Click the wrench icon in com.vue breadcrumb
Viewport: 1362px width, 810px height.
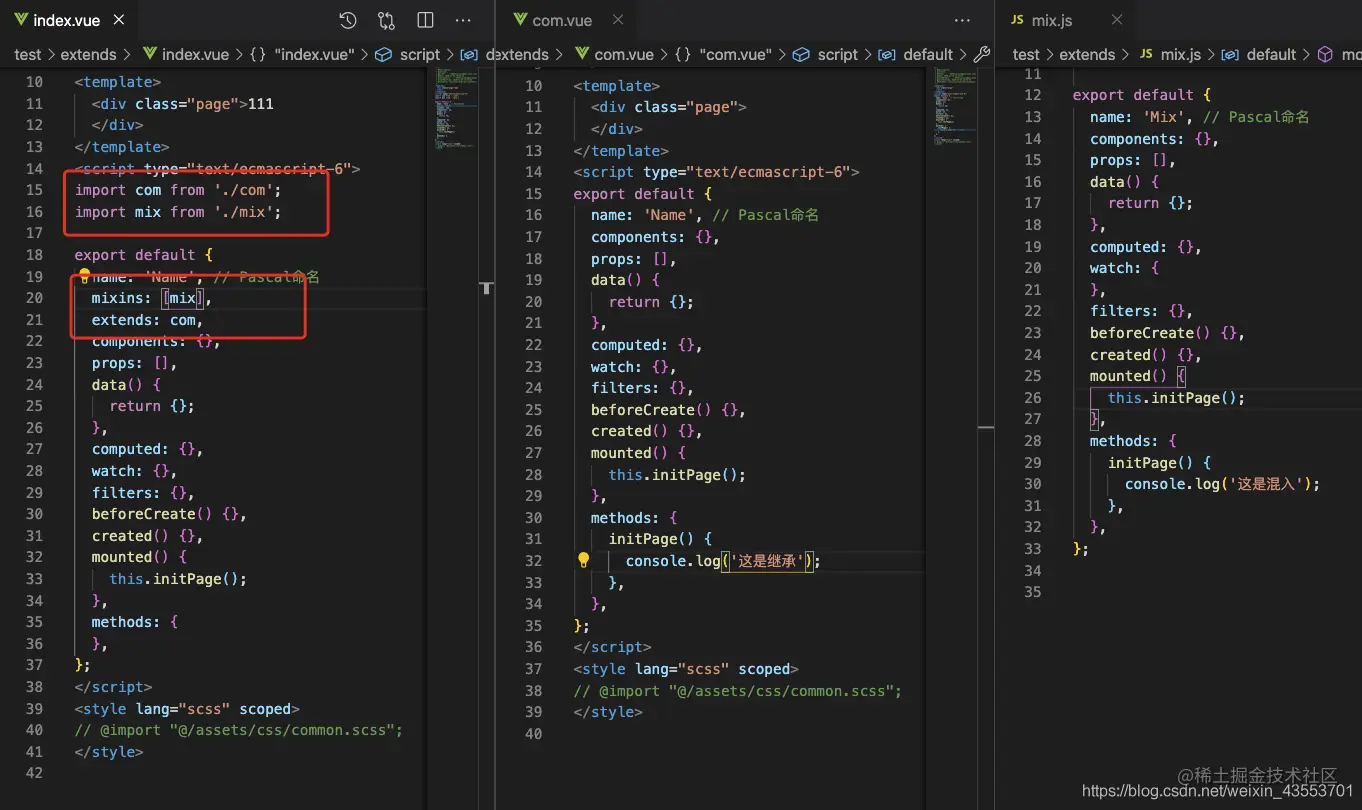pos(981,55)
